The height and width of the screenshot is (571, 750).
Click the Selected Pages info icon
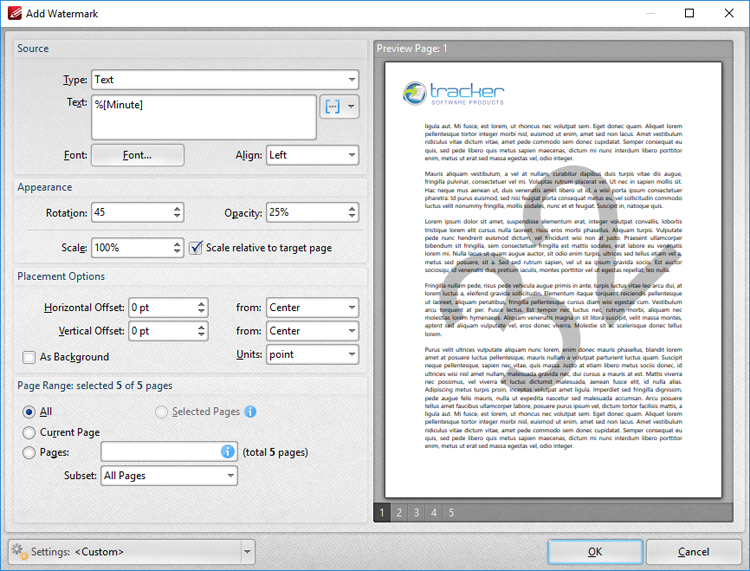[x=250, y=411]
